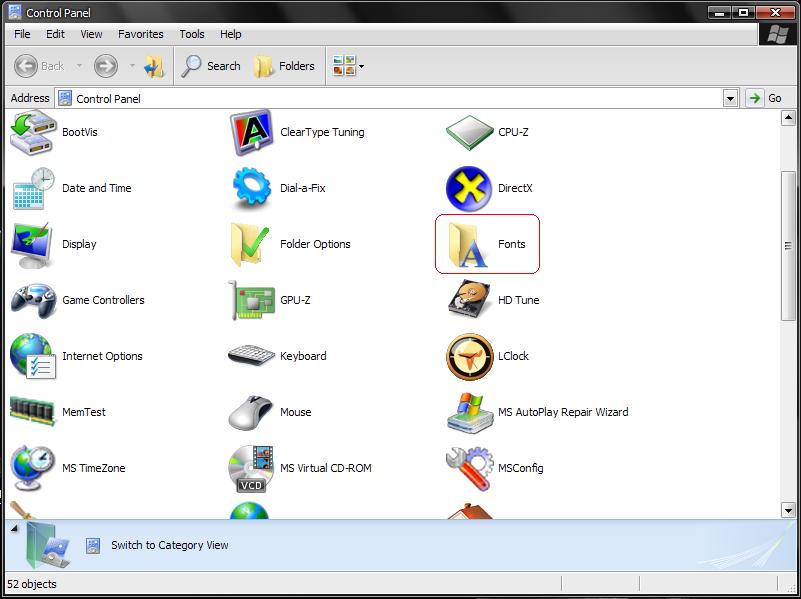Open the Favorites menu
The height and width of the screenshot is (599, 801).
point(140,34)
